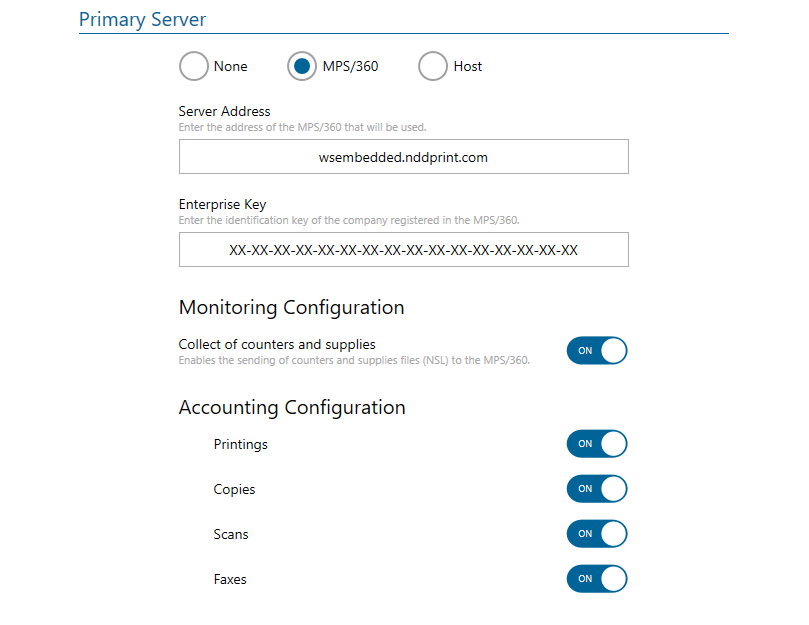Click the Scans label text

tap(231, 534)
